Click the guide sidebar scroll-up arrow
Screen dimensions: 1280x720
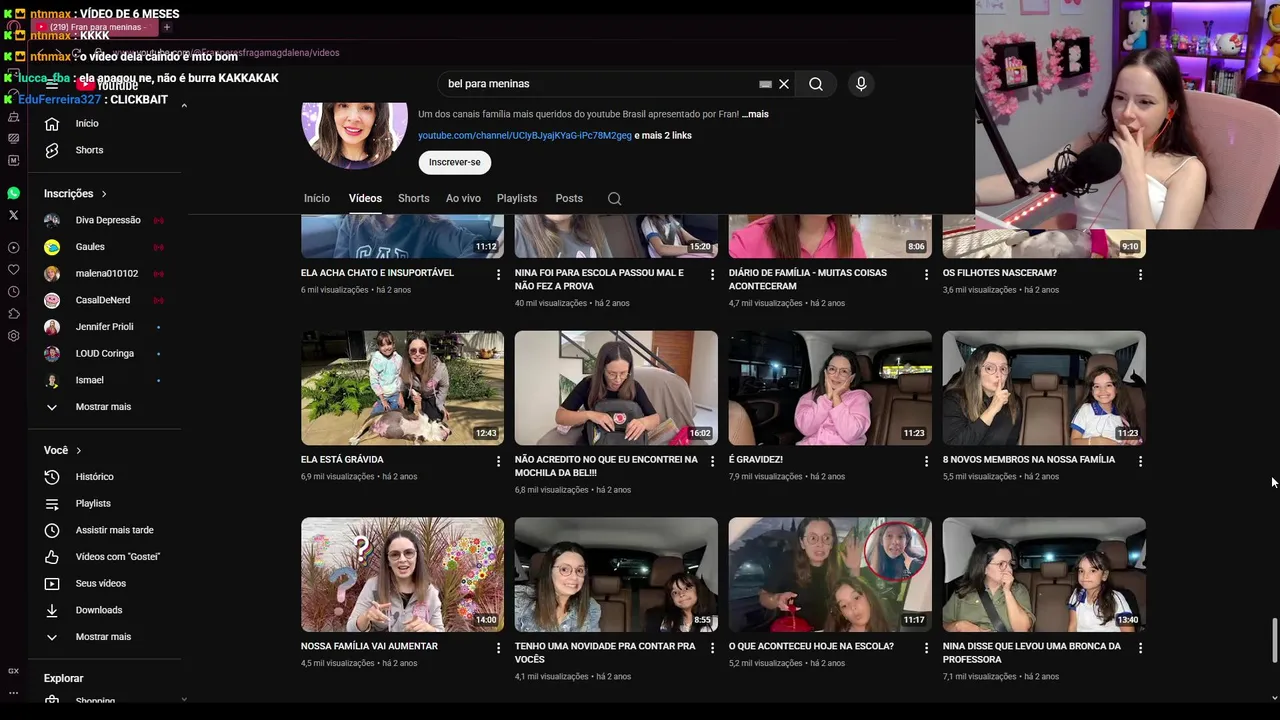click(184, 106)
